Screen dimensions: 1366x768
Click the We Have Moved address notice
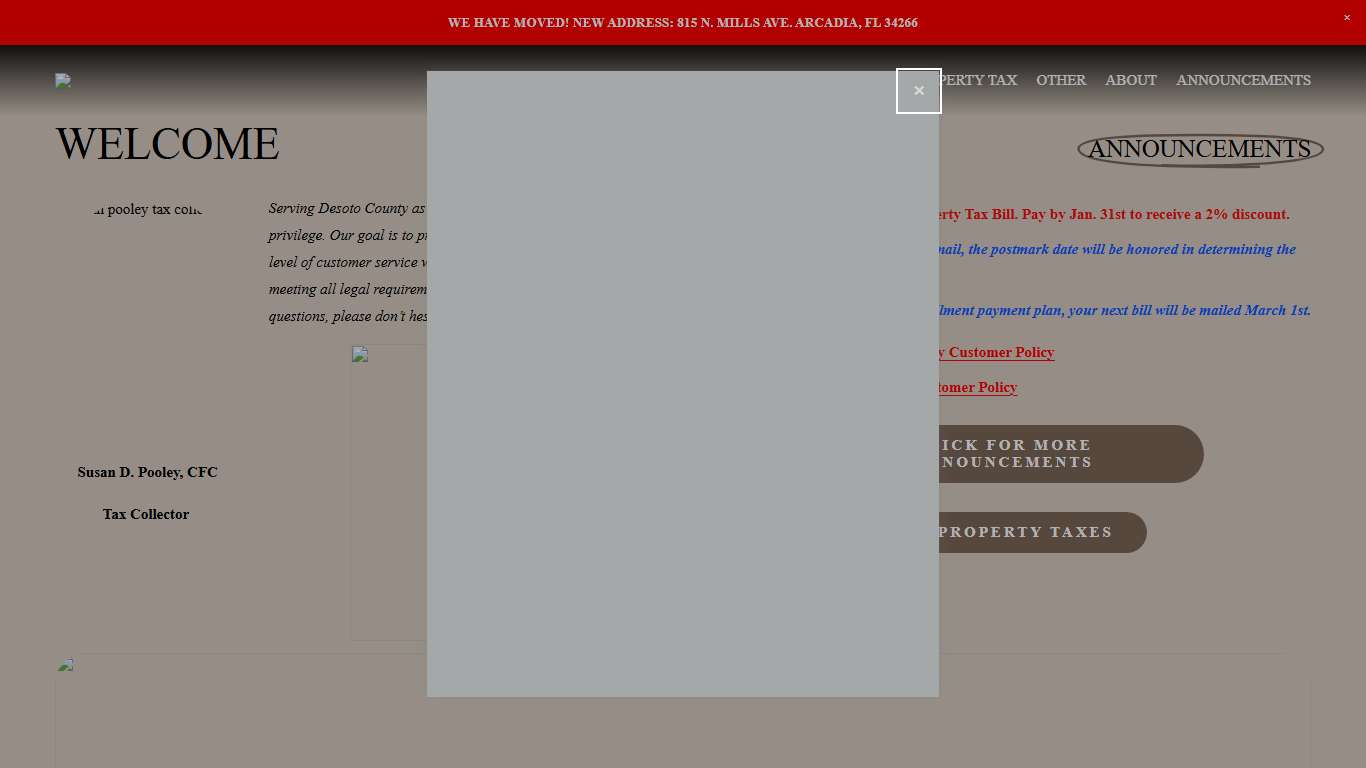(x=682, y=22)
